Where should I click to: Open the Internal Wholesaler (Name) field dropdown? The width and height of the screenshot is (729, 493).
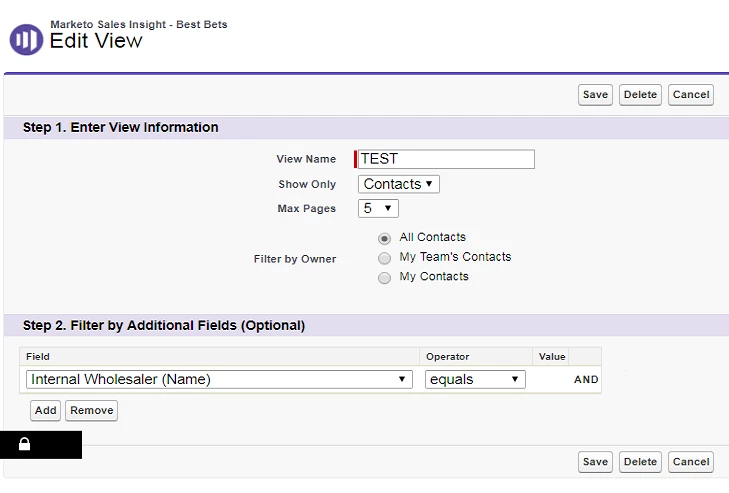(x=219, y=379)
